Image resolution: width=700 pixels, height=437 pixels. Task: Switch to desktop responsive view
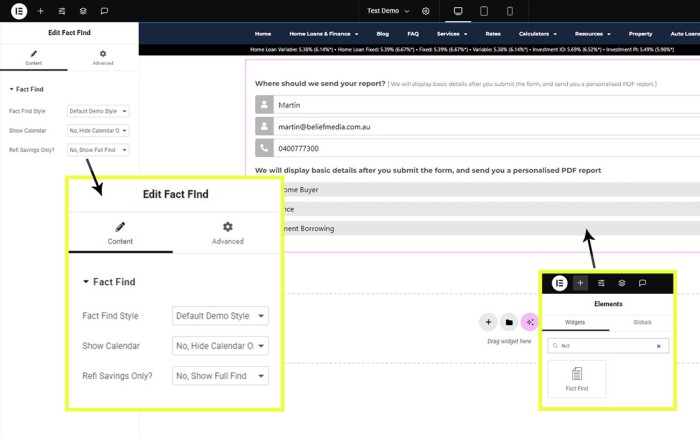pos(458,11)
